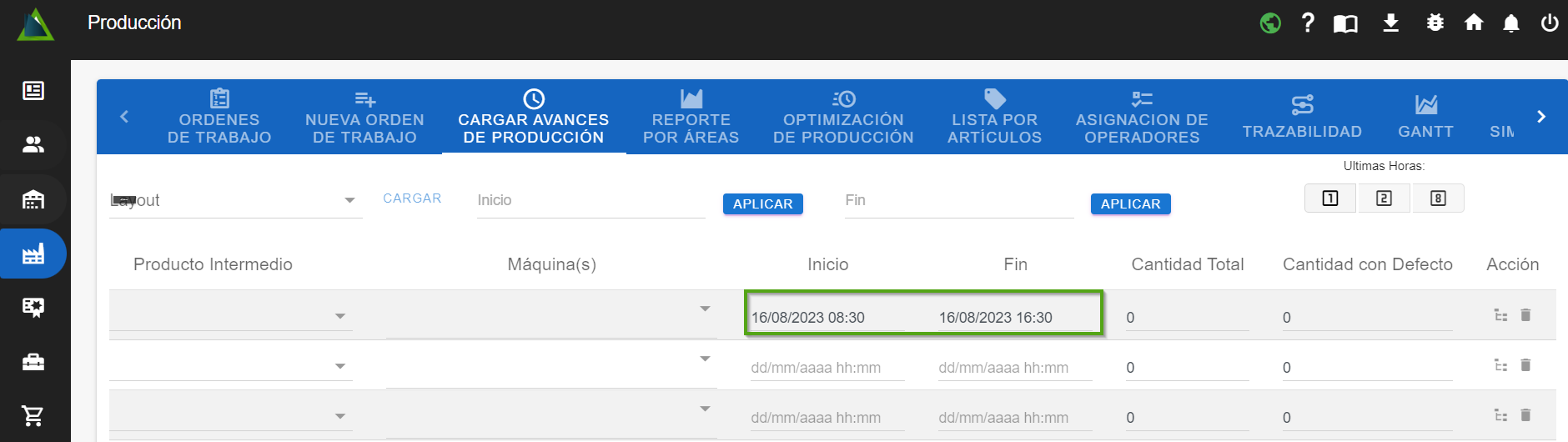1568x442 pixels.
Task: Click the globe language icon
Action: point(1270,23)
